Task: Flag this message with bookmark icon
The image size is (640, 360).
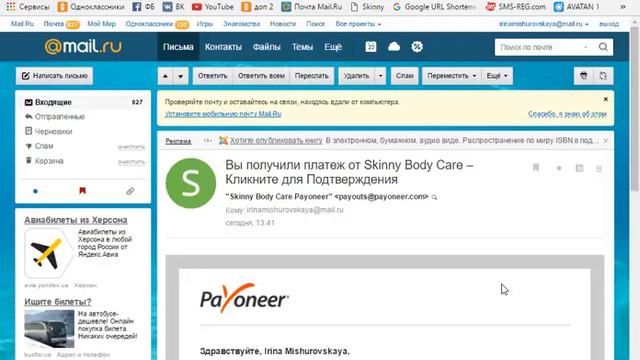Action: pos(536,168)
